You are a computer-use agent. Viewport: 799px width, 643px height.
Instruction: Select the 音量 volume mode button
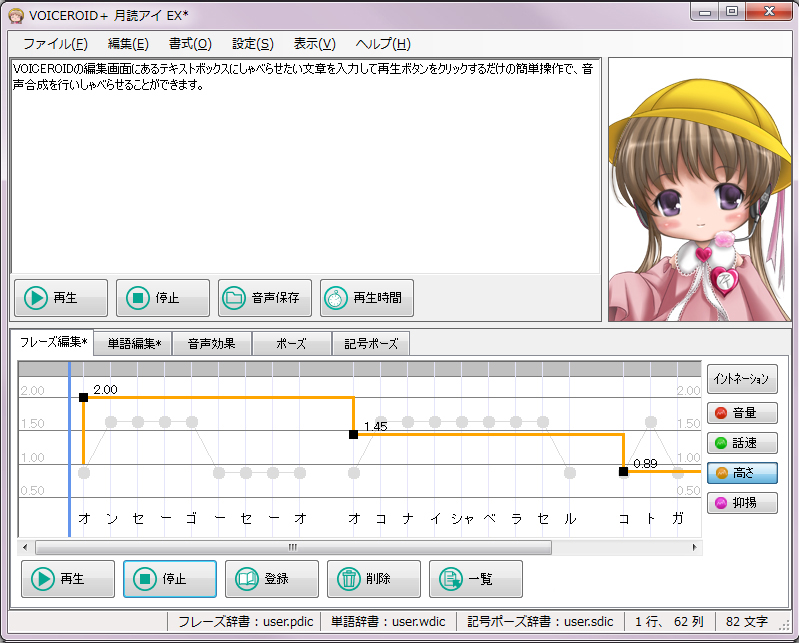point(742,413)
